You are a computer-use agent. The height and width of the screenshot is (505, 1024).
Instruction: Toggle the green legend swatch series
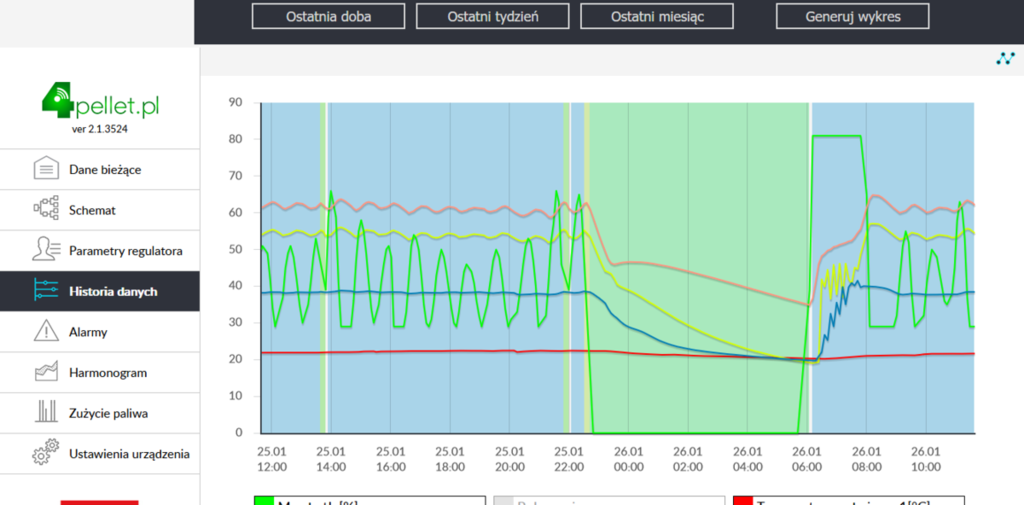pyautogui.click(x=264, y=501)
